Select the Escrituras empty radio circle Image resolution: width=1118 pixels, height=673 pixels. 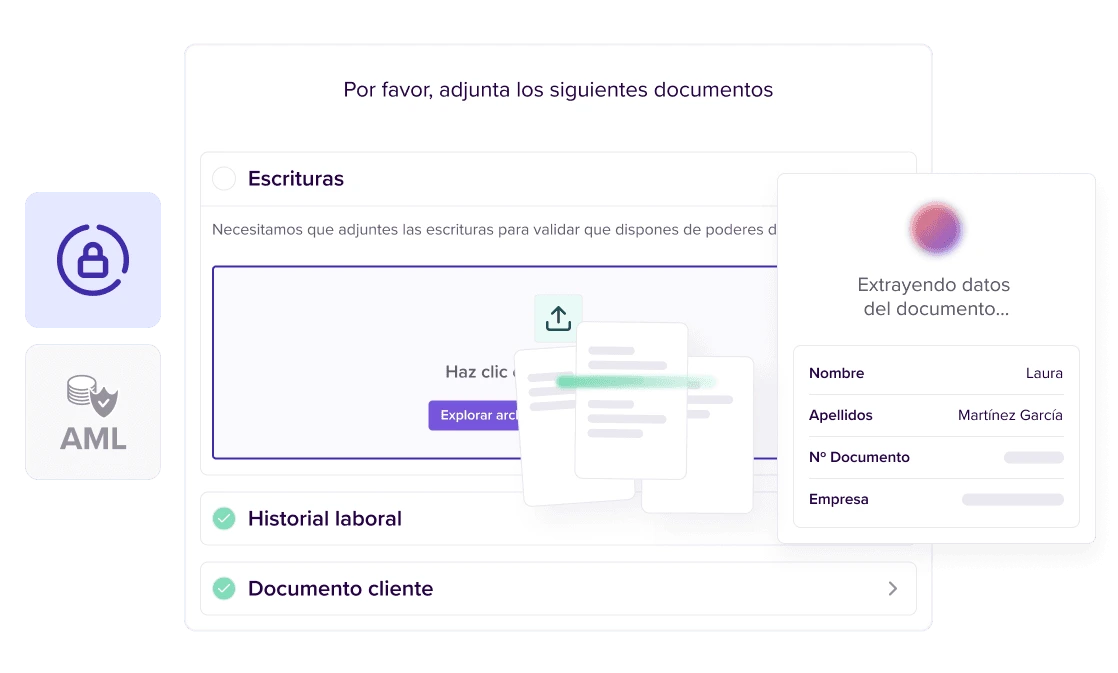click(224, 178)
